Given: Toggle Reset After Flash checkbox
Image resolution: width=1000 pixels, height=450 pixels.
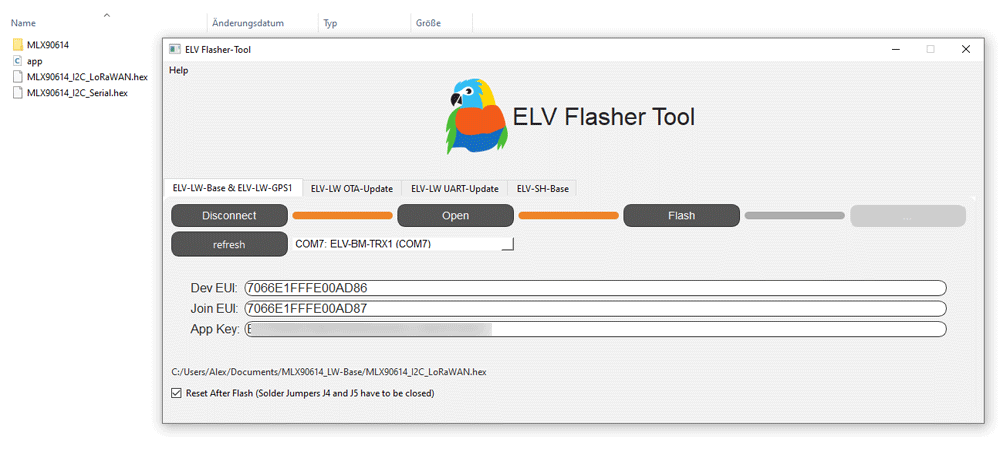Looking at the screenshot, I should tap(177, 393).
